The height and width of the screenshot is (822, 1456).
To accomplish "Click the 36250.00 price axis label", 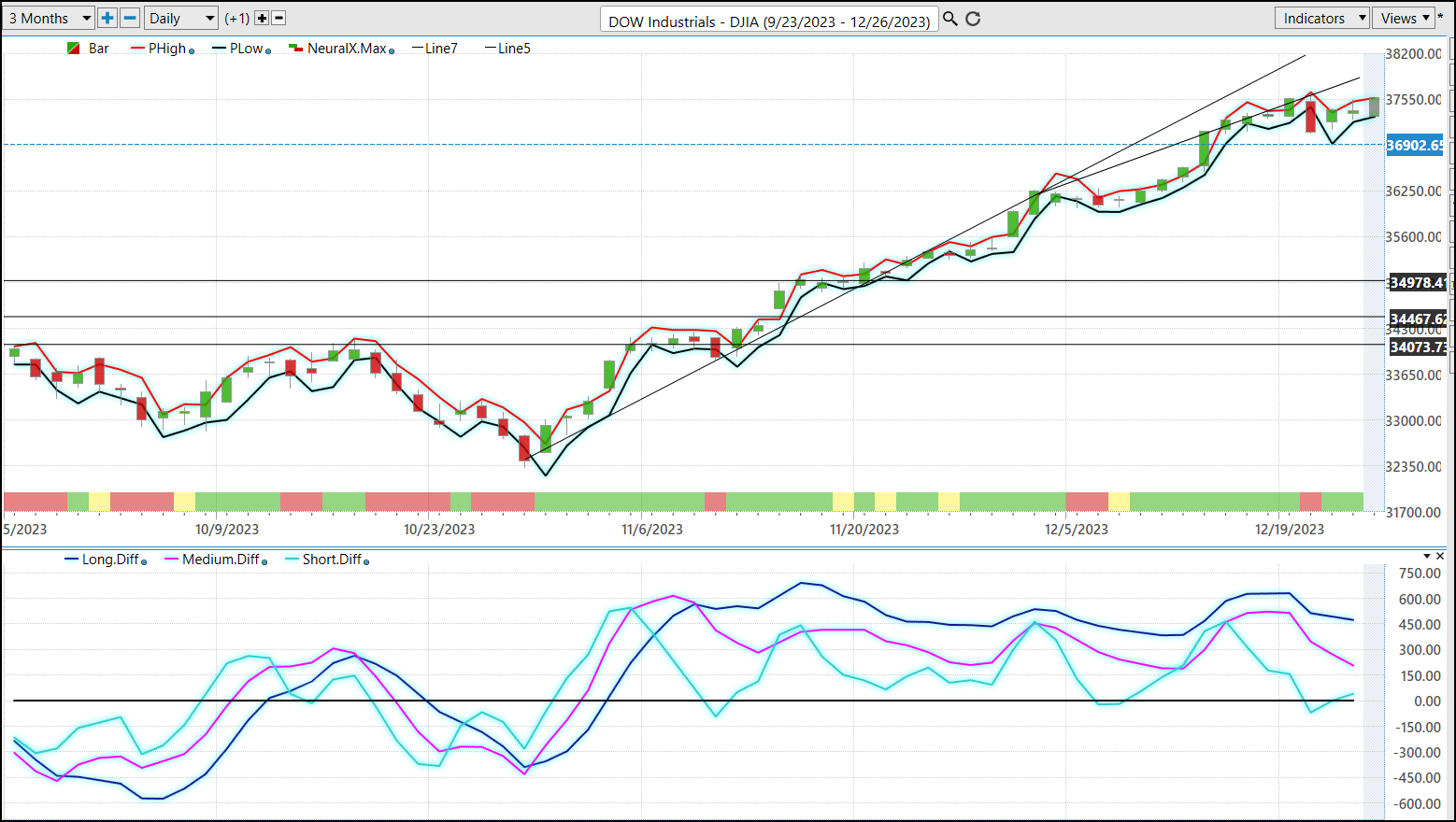I will 1414,191.
